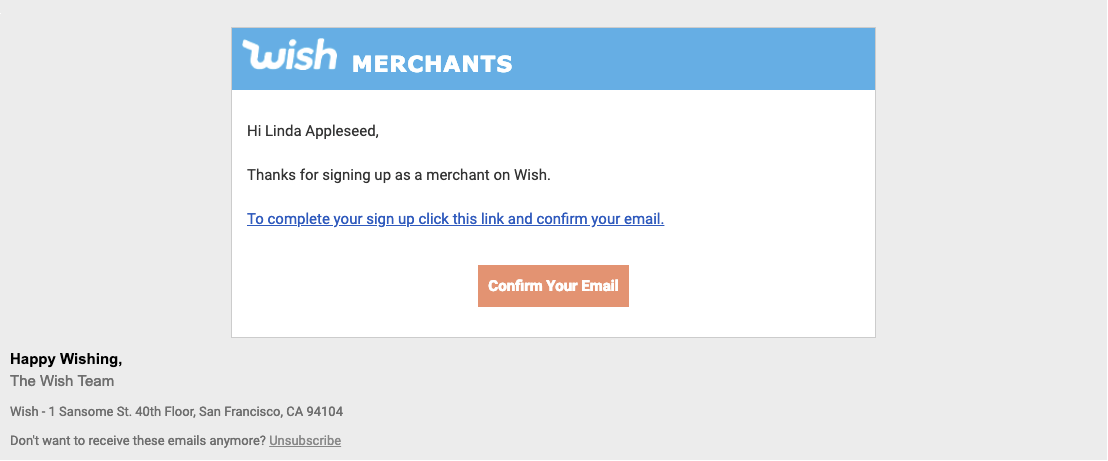Viewport: 1108px width, 461px height.
Task: Click the name Appleseed in the greeting
Action: [342, 132]
